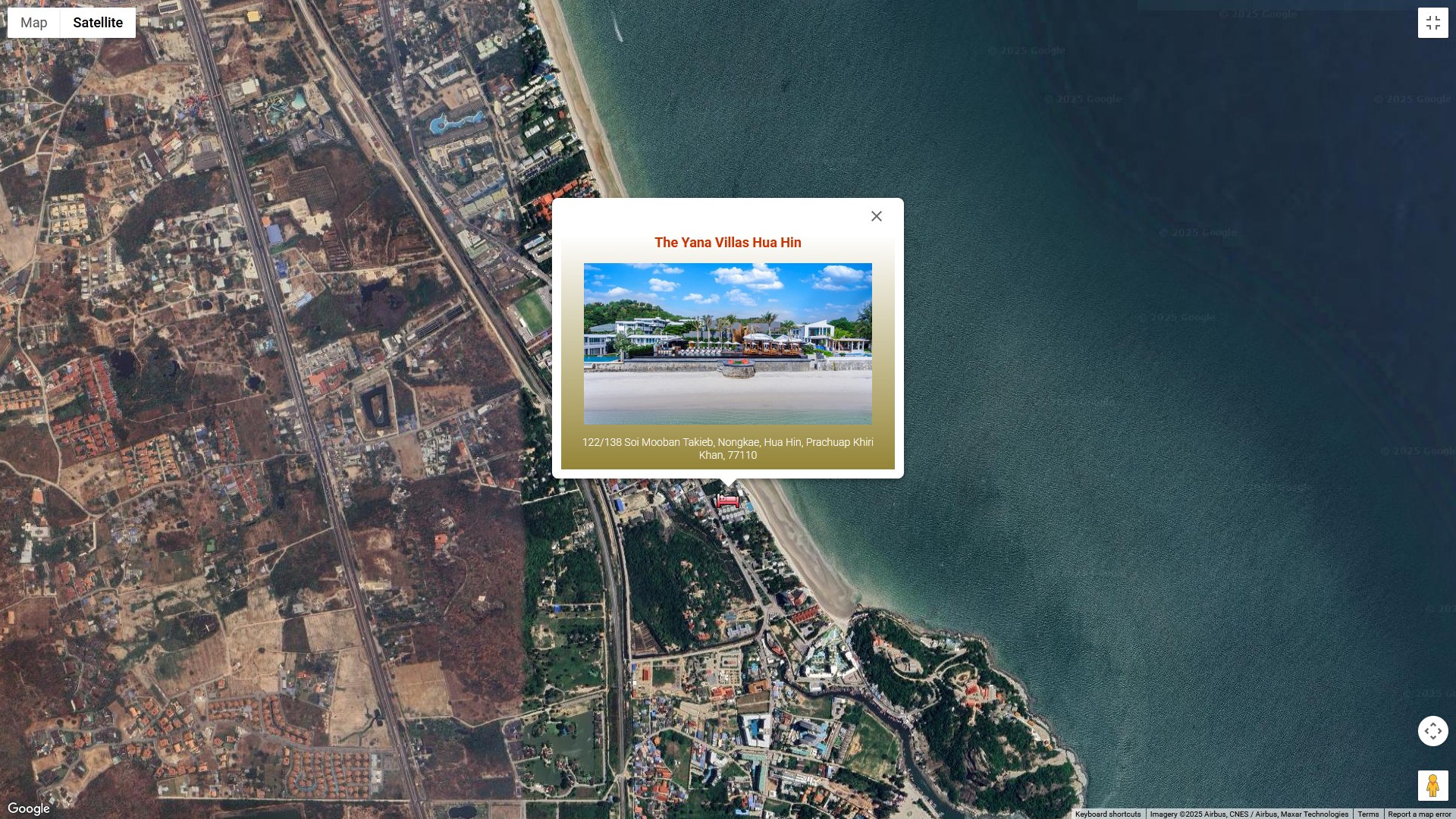Click the Google logo

pos(29,808)
